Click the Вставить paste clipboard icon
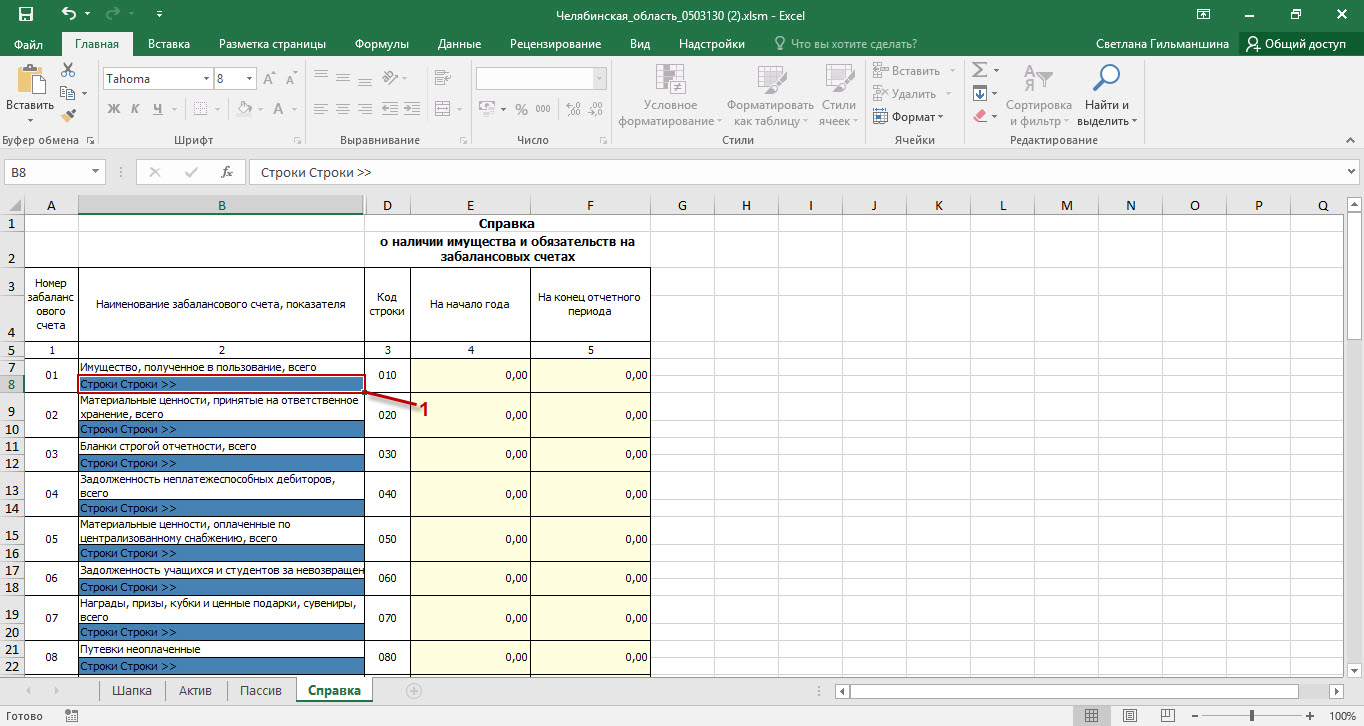The height and width of the screenshot is (726, 1364). pyautogui.click(x=30, y=80)
